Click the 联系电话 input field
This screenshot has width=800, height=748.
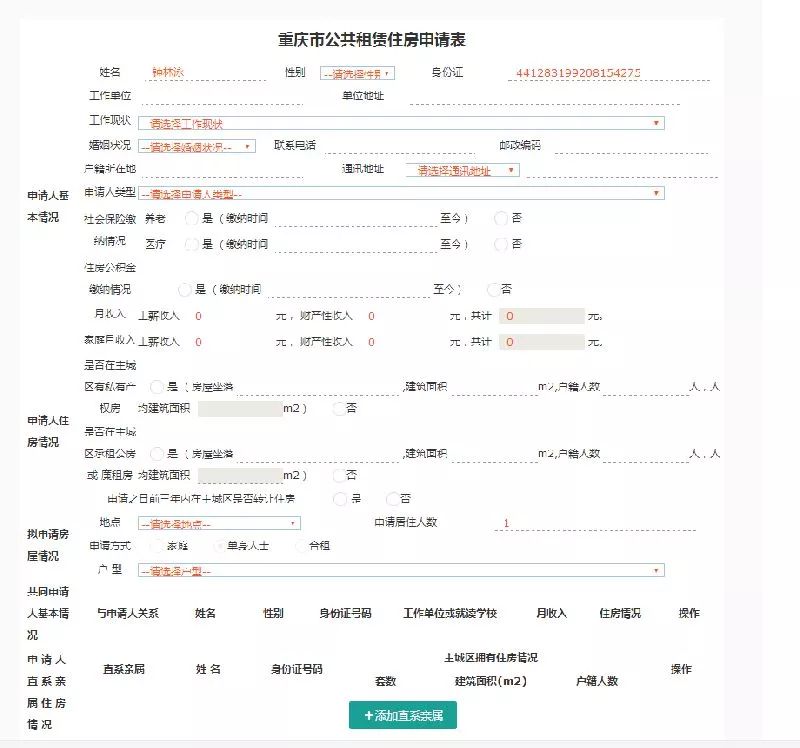(400, 146)
